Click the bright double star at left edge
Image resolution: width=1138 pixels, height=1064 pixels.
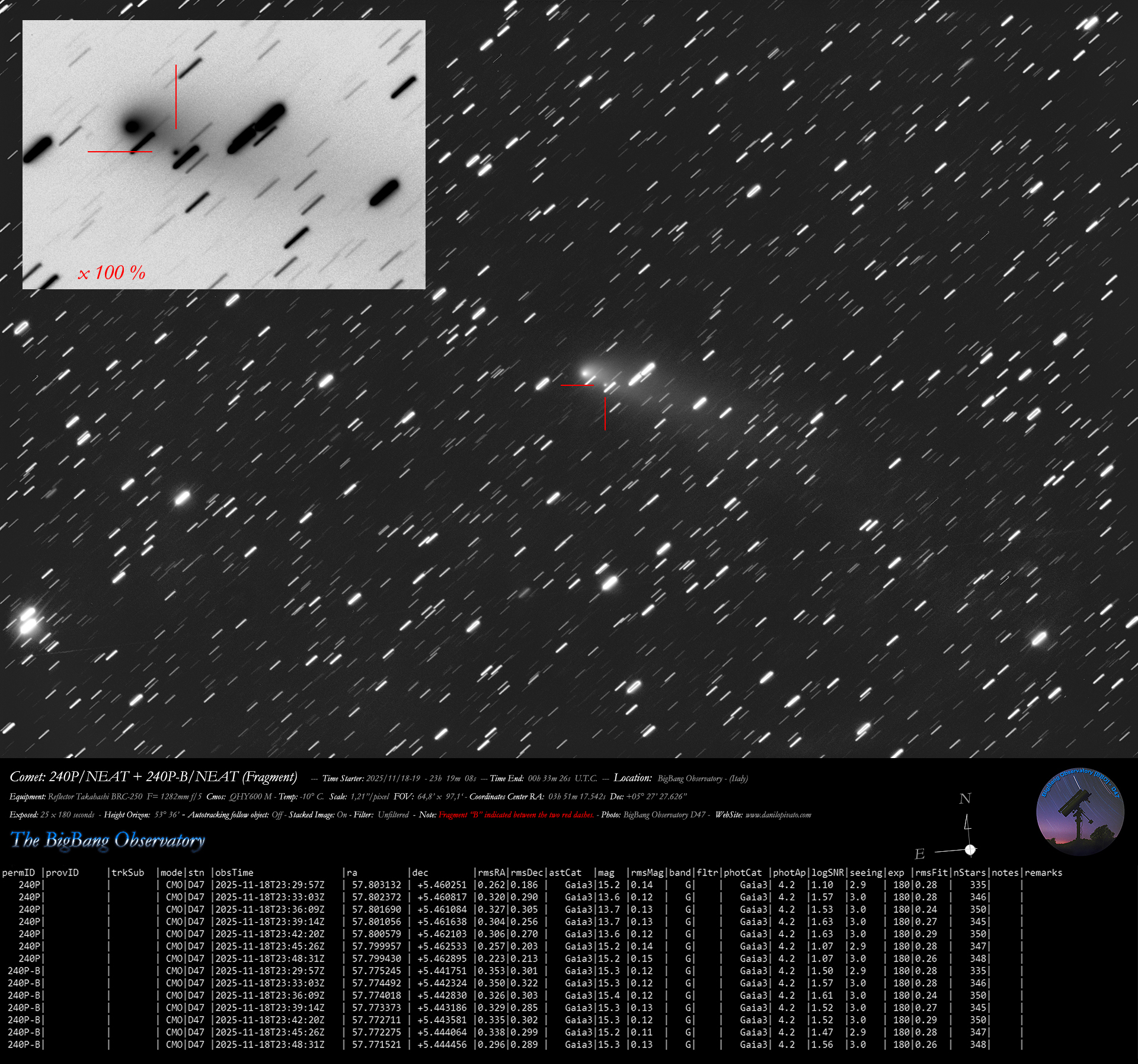coord(27,621)
